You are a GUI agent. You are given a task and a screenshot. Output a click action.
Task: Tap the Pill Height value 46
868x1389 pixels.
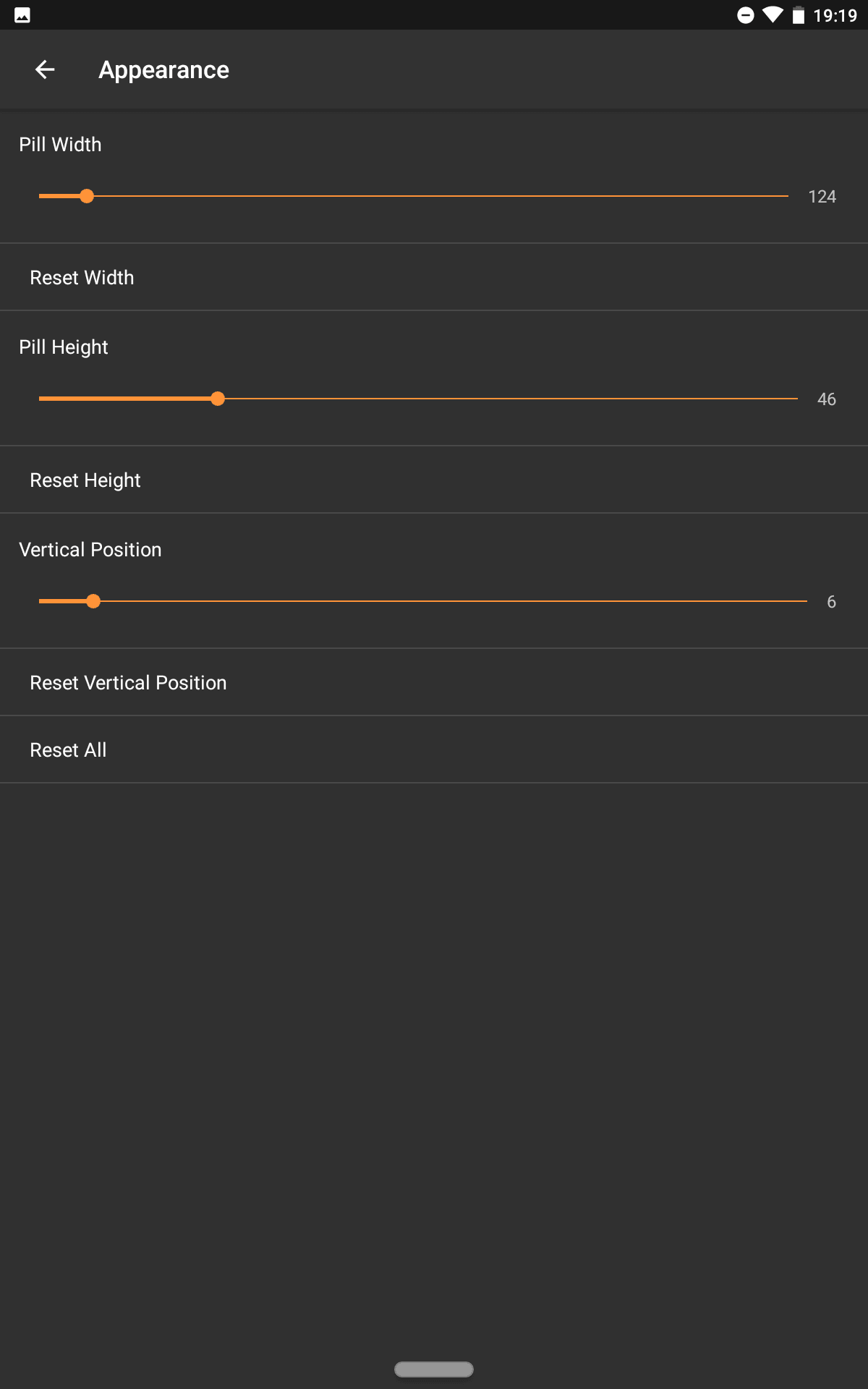tap(827, 399)
